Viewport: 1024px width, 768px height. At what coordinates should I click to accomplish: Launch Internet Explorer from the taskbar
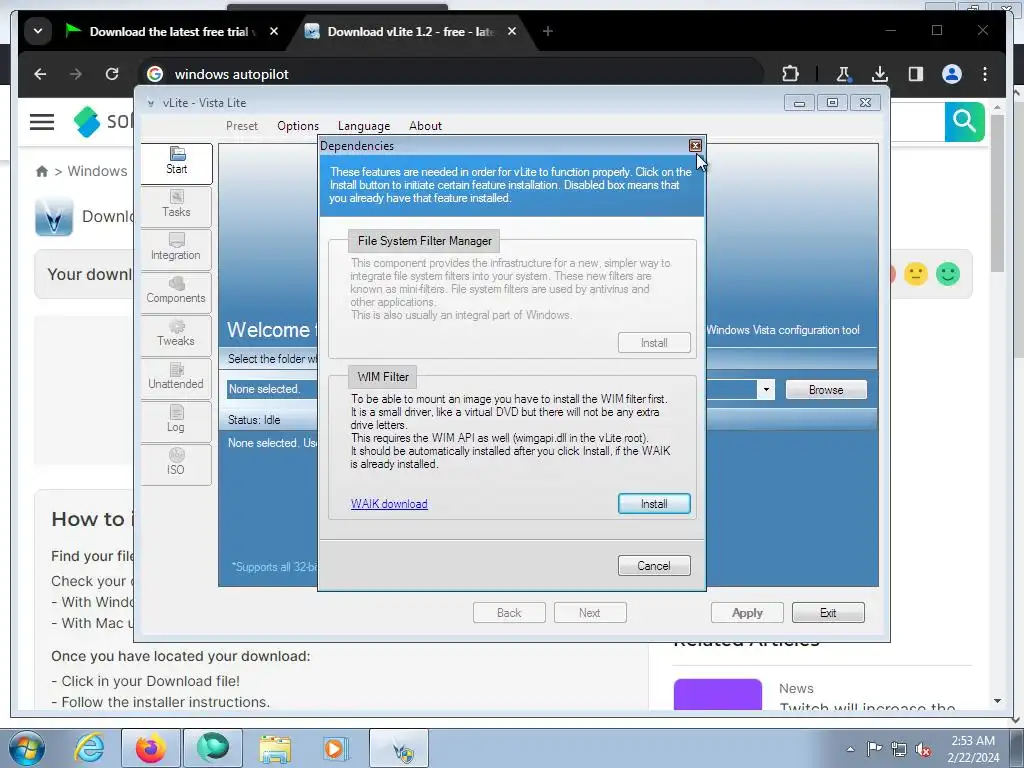click(89, 748)
